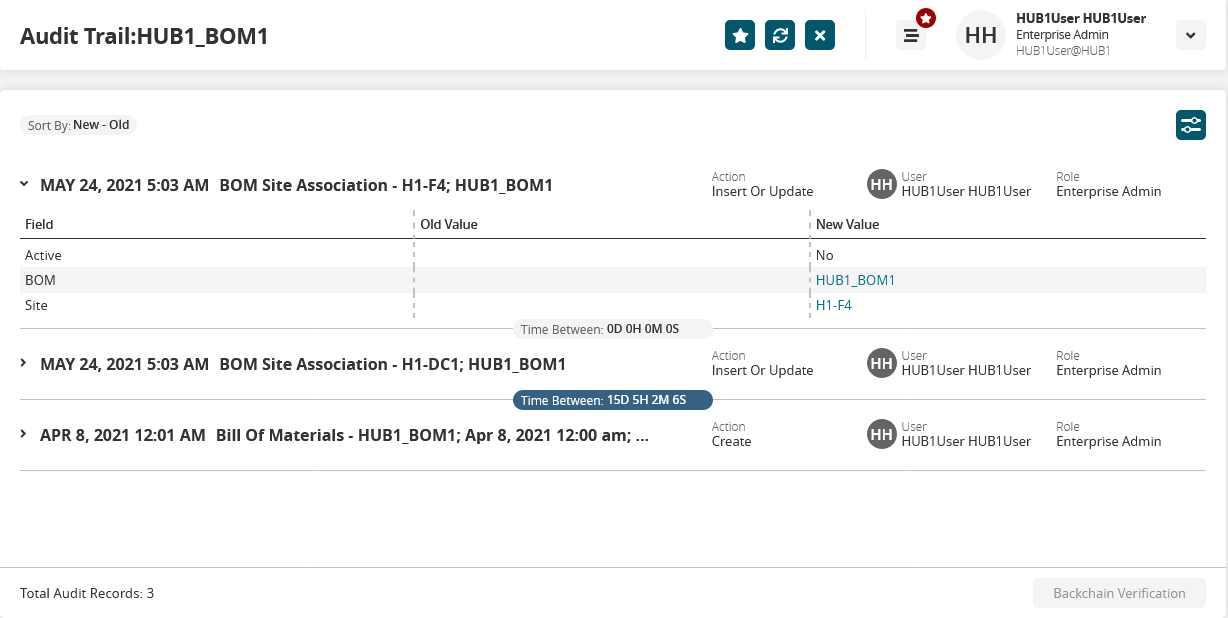Expand the Bill Of Materials Create record
Screen dimensions: 1228x618
point(24,434)
